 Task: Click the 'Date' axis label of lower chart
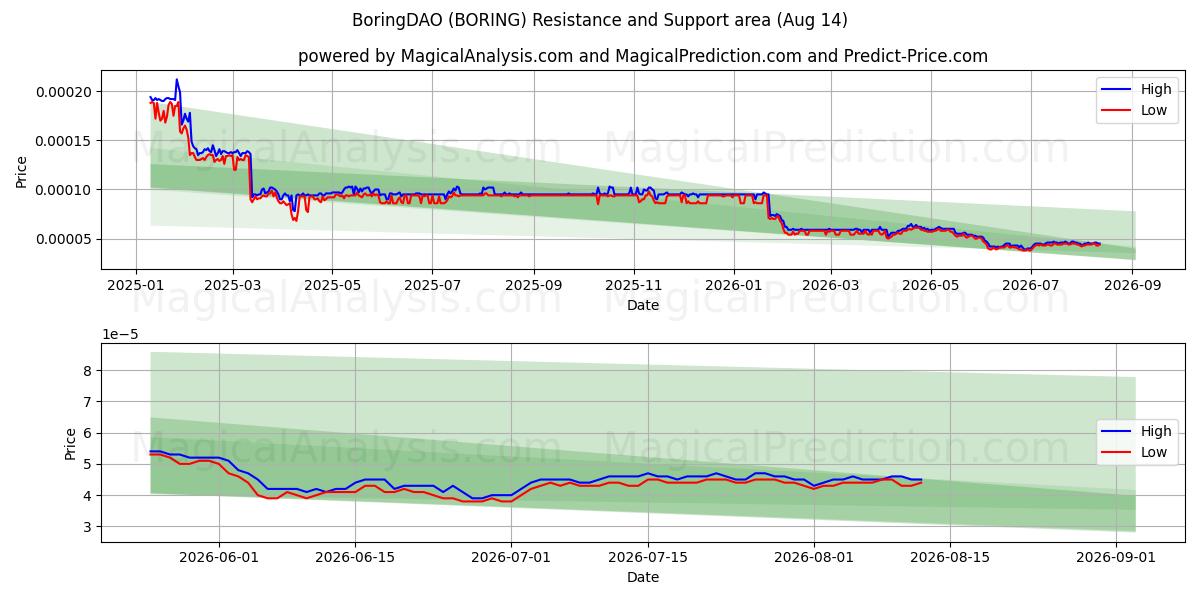click(x=643, y=577)
